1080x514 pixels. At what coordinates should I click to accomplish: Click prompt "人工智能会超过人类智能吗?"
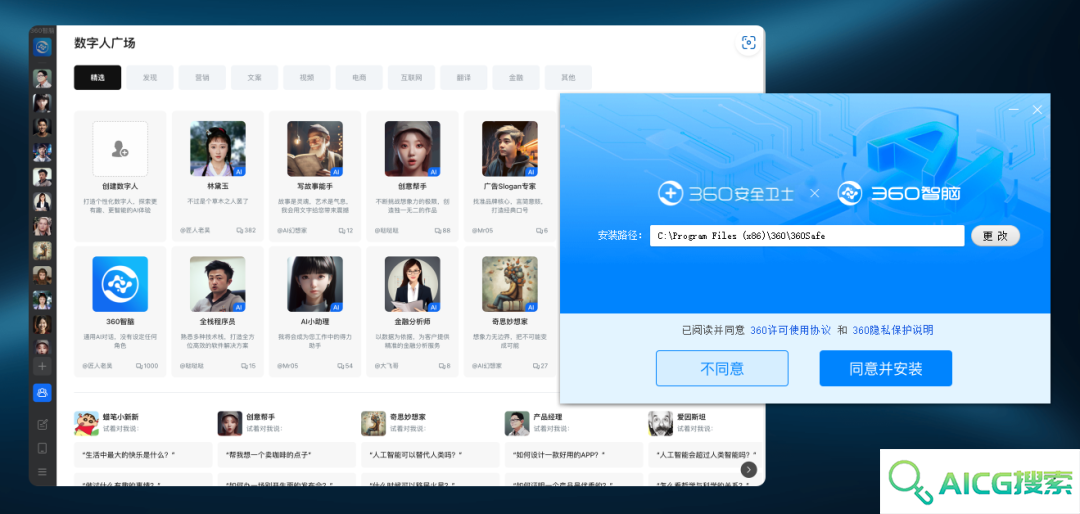706,455
